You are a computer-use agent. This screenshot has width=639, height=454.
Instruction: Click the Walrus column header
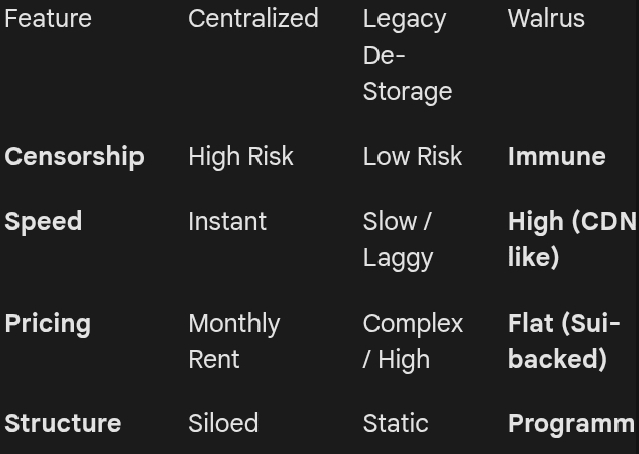(546, 18)
